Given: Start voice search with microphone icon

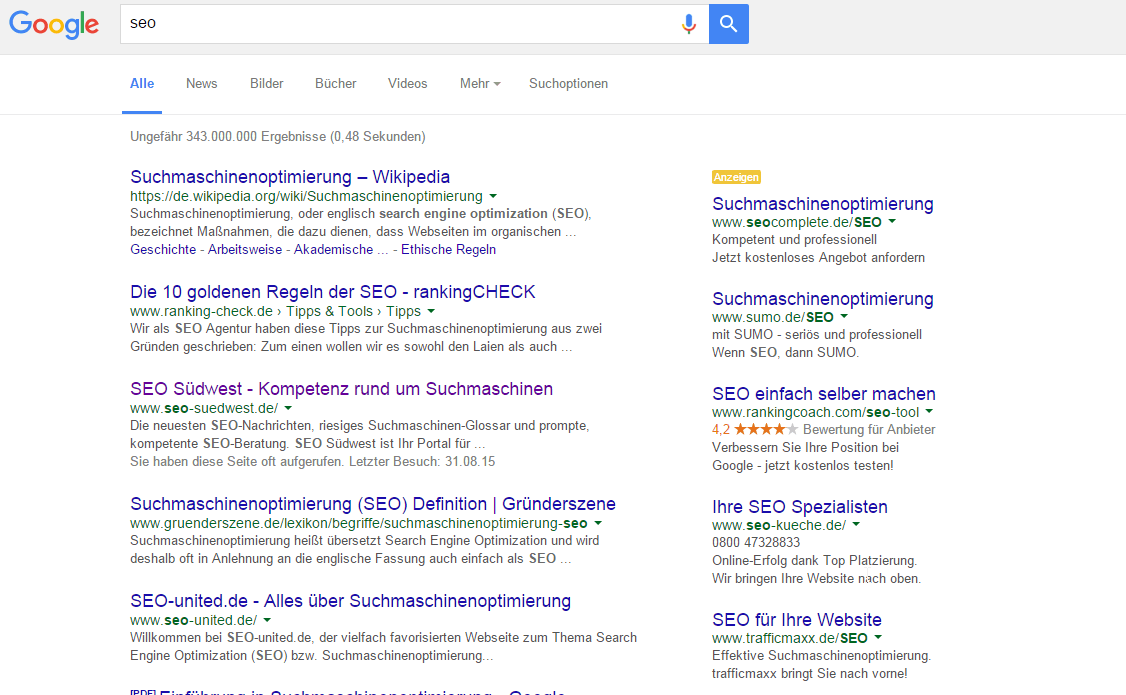Looking at the screenshot, I should pos(688,24).
